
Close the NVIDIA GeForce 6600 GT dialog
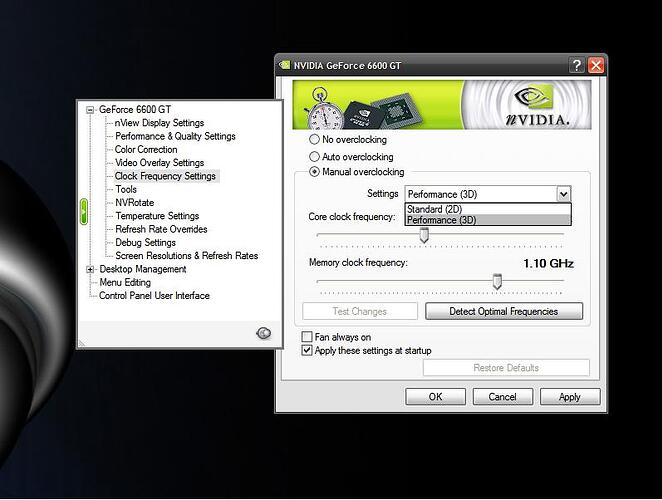(x=596, y=65)
